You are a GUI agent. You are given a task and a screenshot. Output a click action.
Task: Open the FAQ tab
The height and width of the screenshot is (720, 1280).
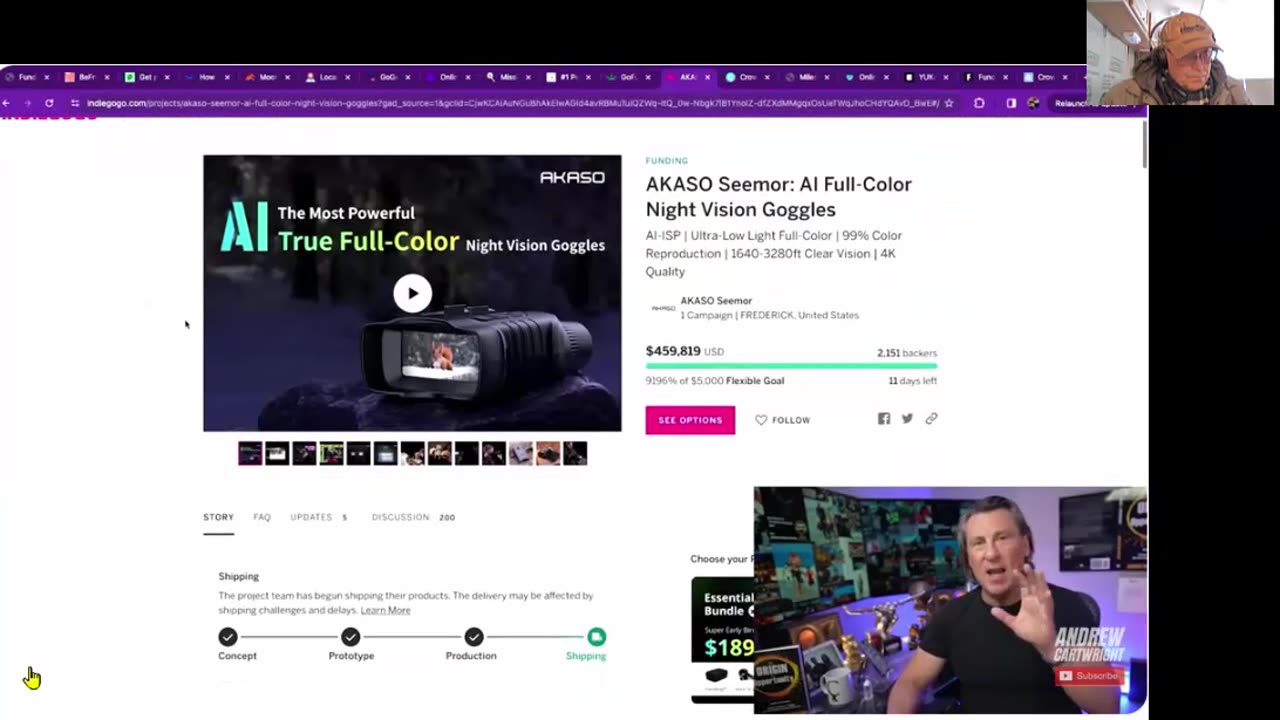[x=262, y=517]
